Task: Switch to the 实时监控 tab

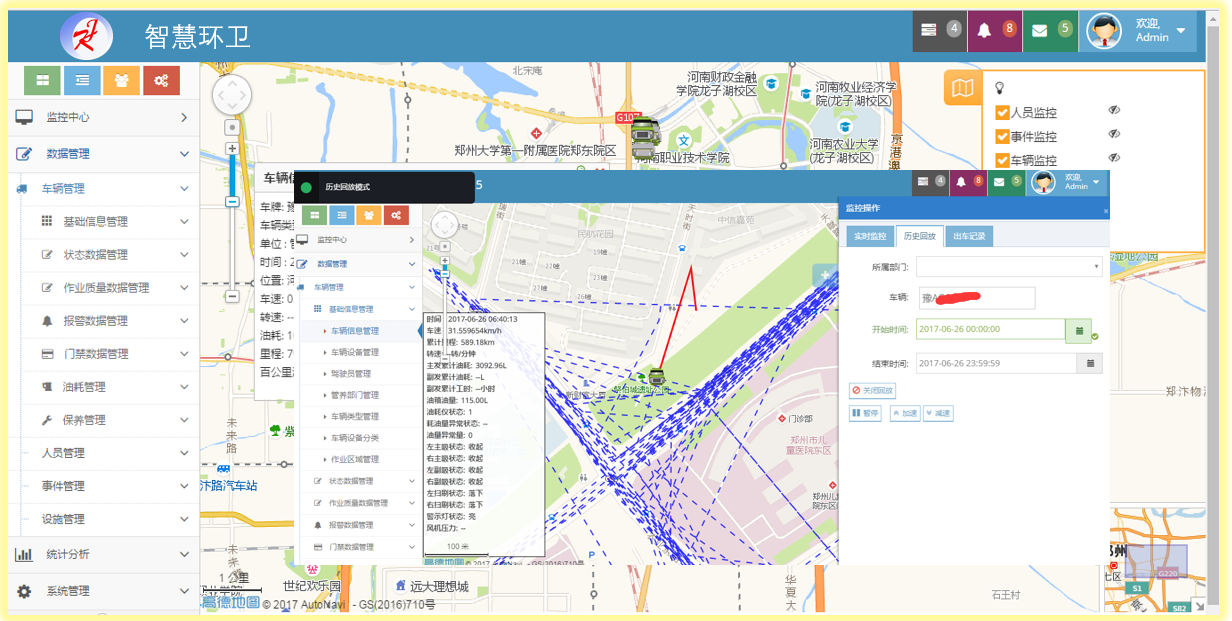Action: click(x=869, y=237)
